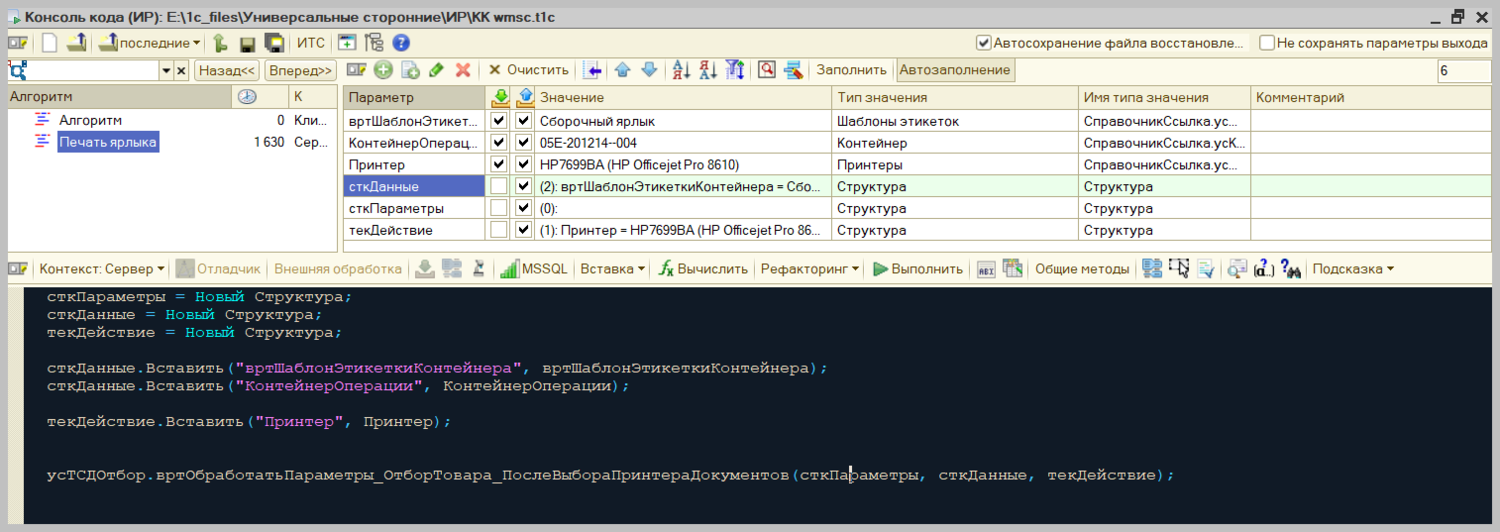Click the floppy disk save icon
Viewport: 1500px width, 532px height.
(247, 43)
